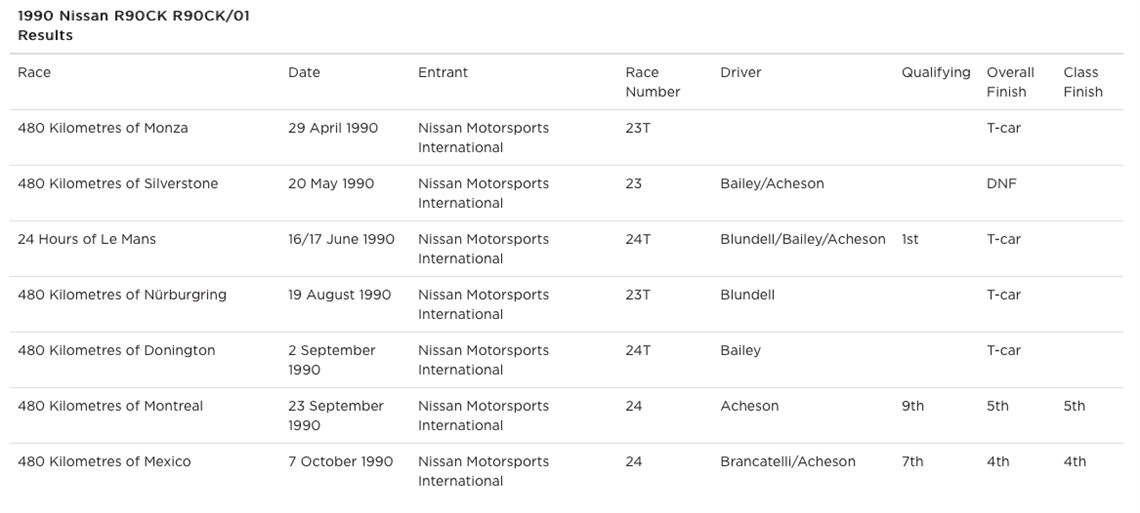Click the Qualifying column header
Screen dimensions: 1140x513
(935, 72)
